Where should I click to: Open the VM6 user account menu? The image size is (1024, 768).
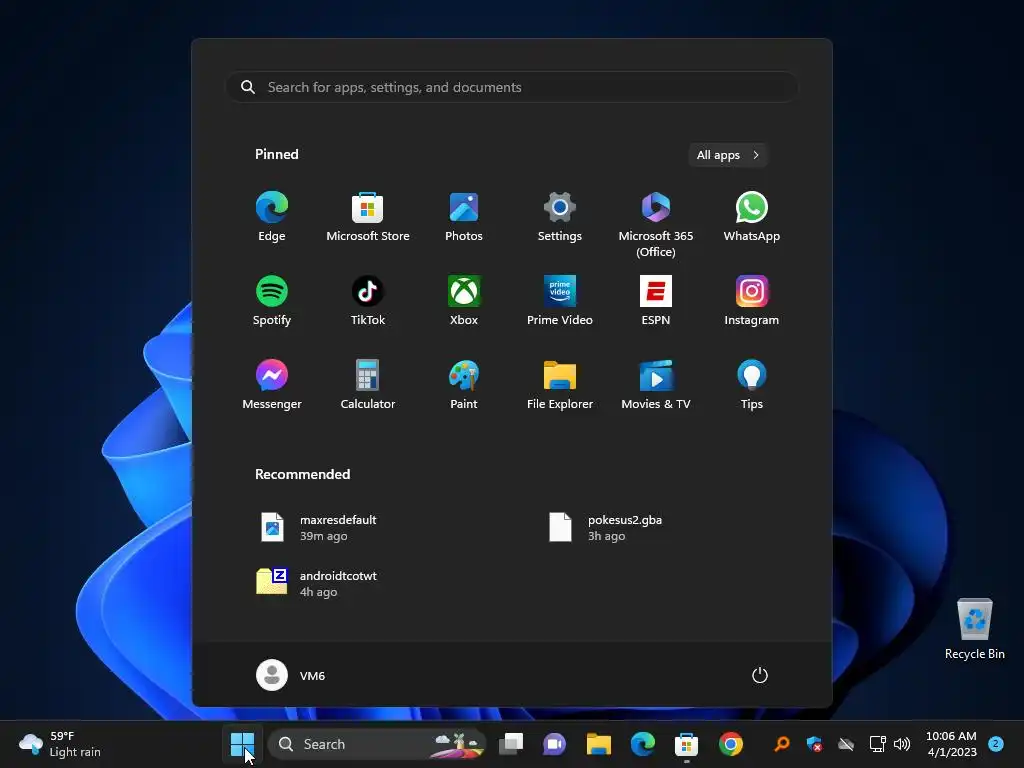291,675
